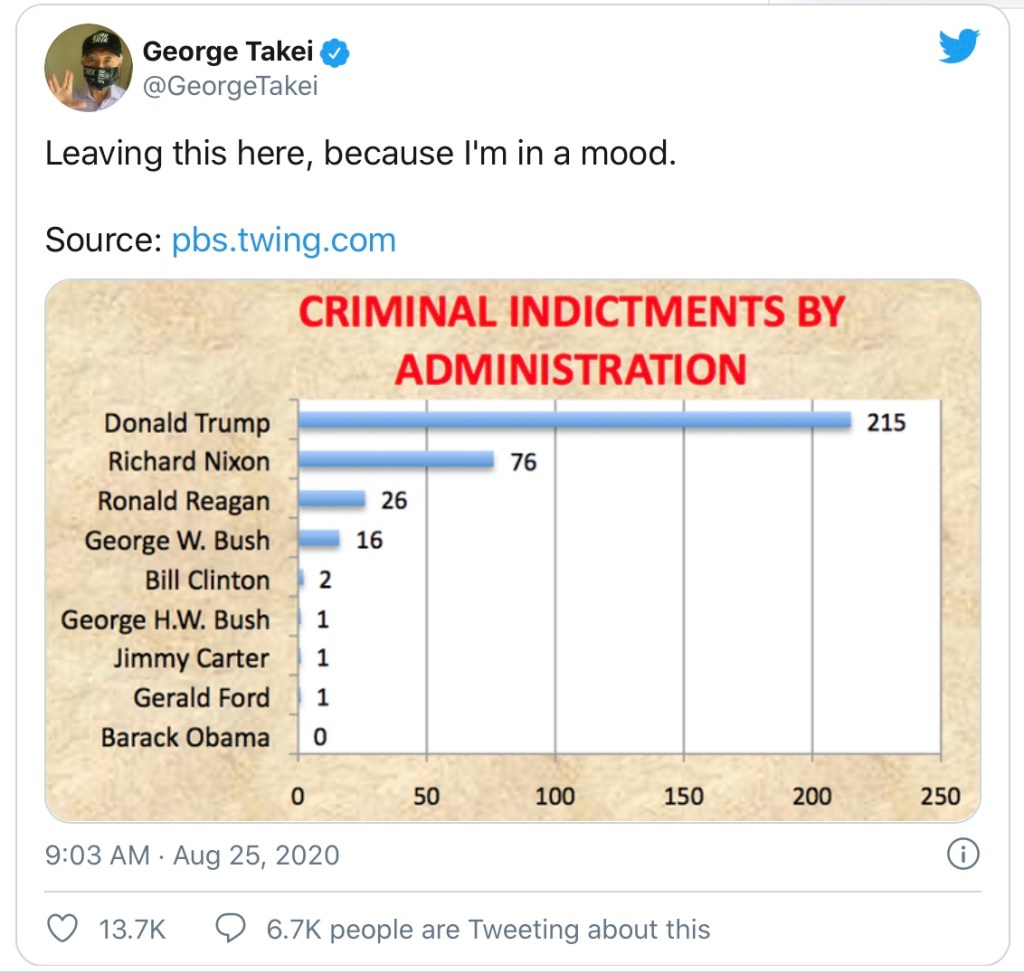Click the tweet text "Leaving this here"
The height and width of the screenshot is (973, 1024).
pos(179,154)
